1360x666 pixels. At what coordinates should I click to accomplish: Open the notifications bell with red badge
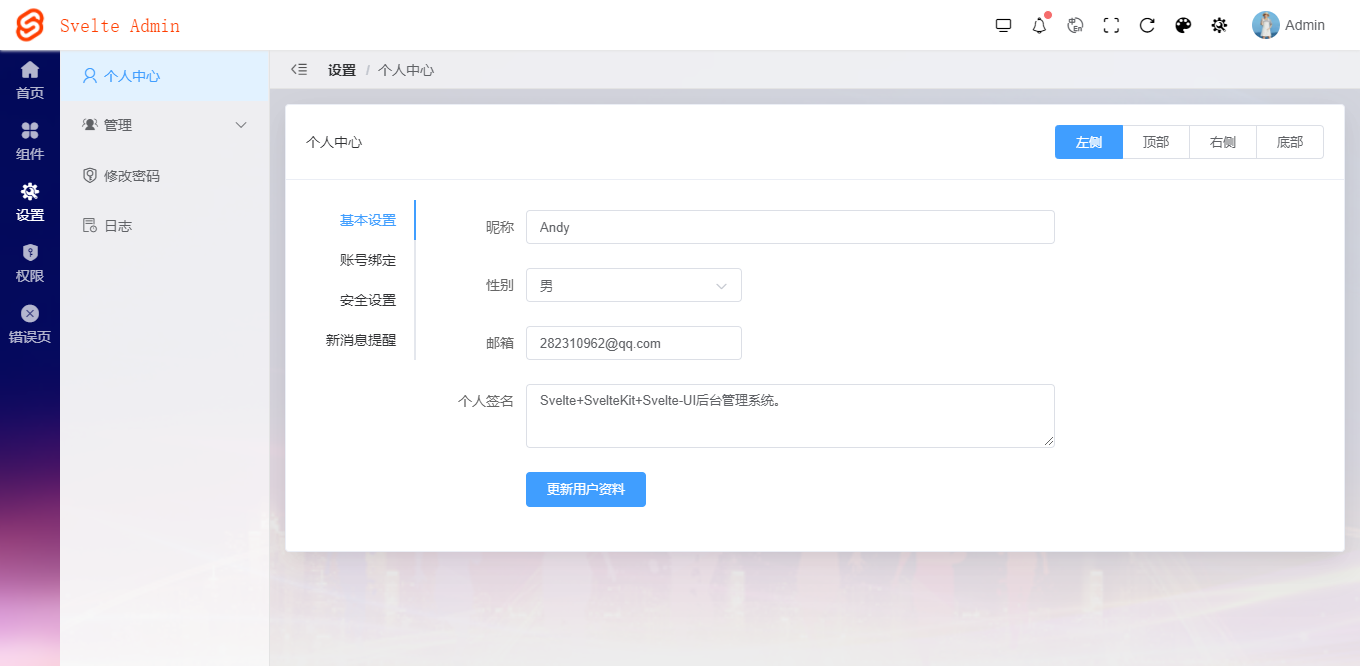point(1039,25)
